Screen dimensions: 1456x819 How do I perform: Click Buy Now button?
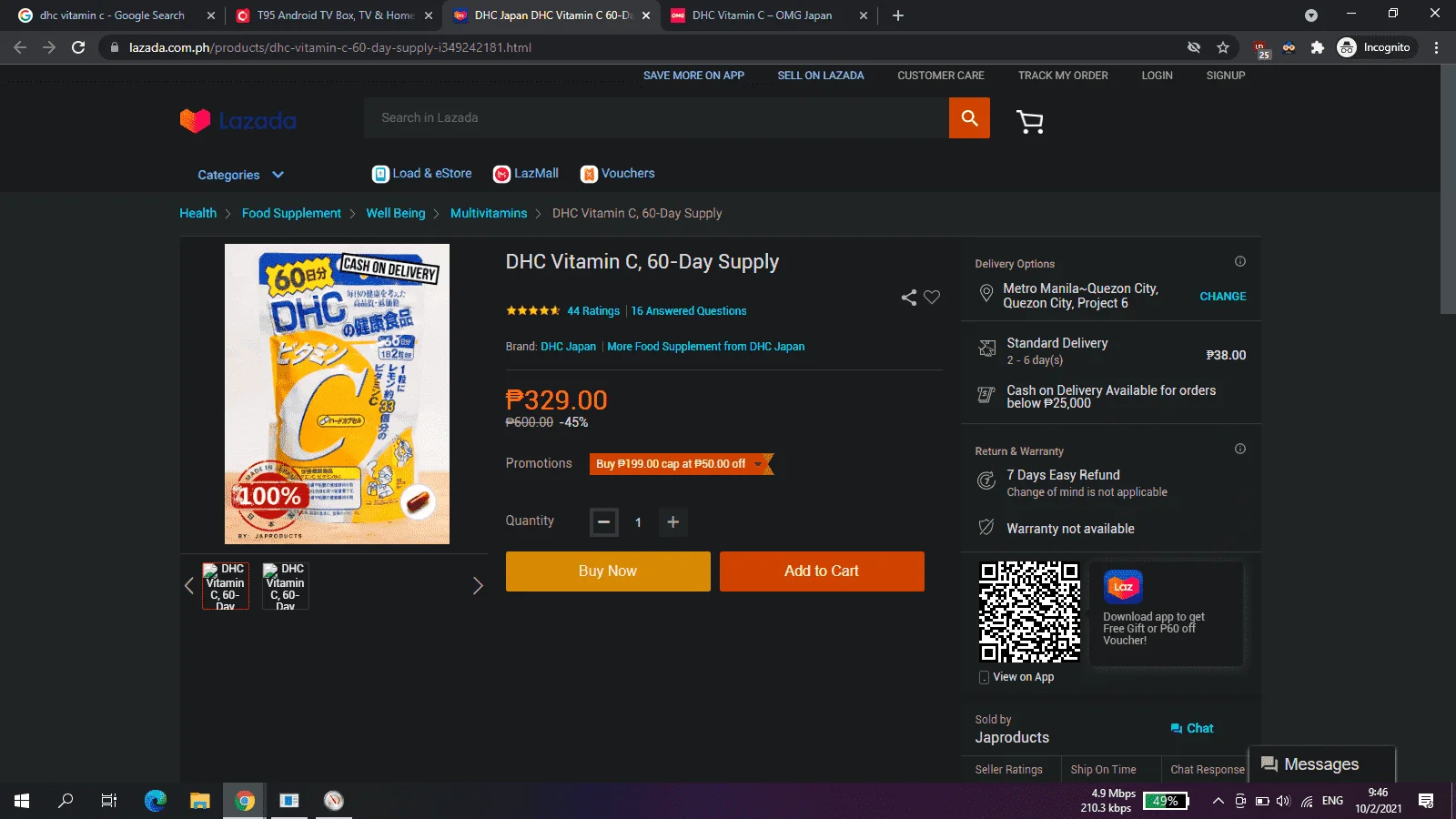608,571
